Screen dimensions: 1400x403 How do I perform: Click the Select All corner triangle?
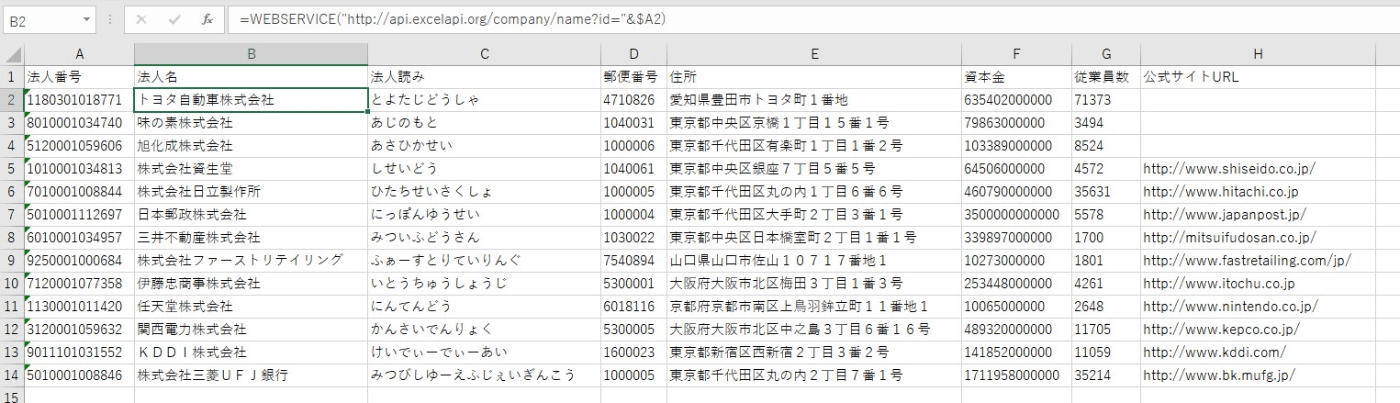(x=12, y=54)
